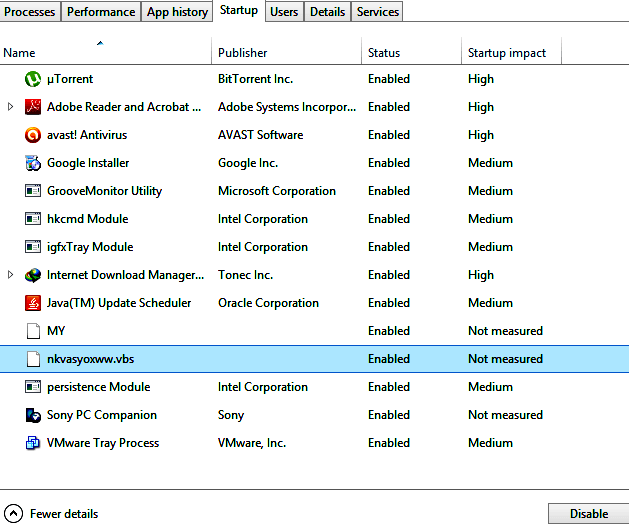Select Sony PC Companion name text
This screenshot has height=527, width=629.
click(x=101, y=415)
